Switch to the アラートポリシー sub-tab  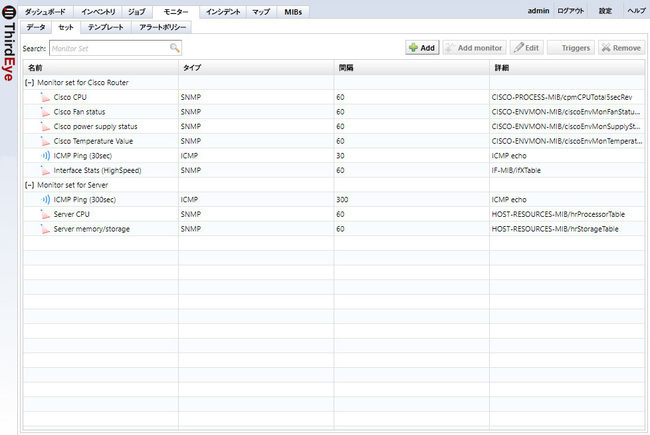(x=162, y=27)
